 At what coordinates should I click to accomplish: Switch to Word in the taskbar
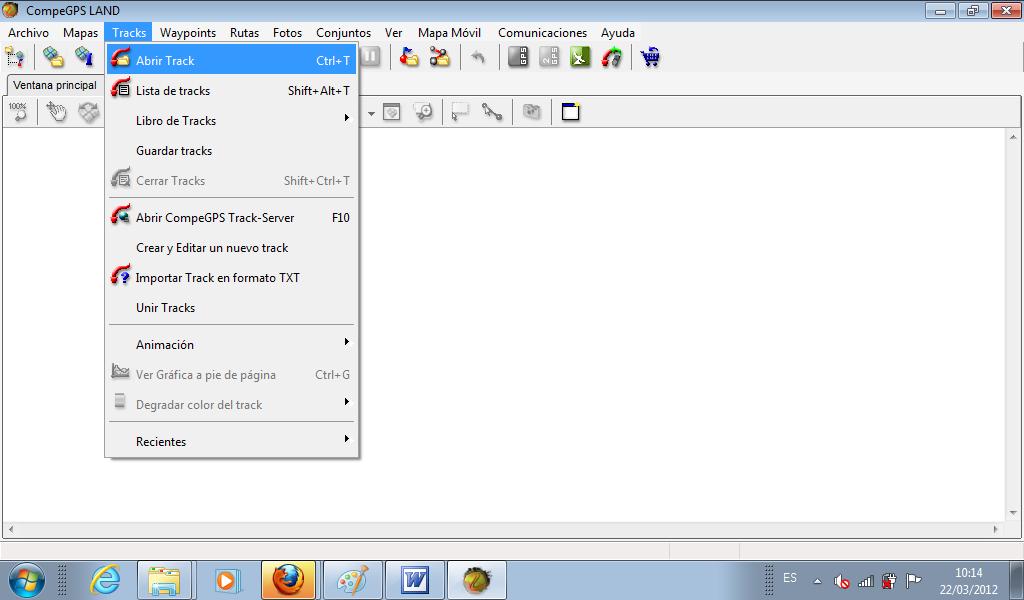pyautogui.click(x=414, y=580)
